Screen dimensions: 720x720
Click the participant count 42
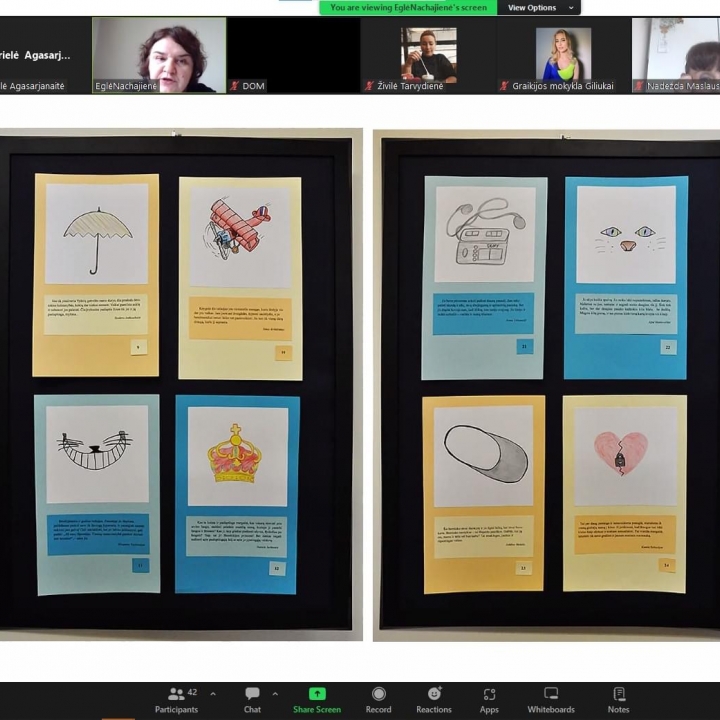click(x=192, y=692)
